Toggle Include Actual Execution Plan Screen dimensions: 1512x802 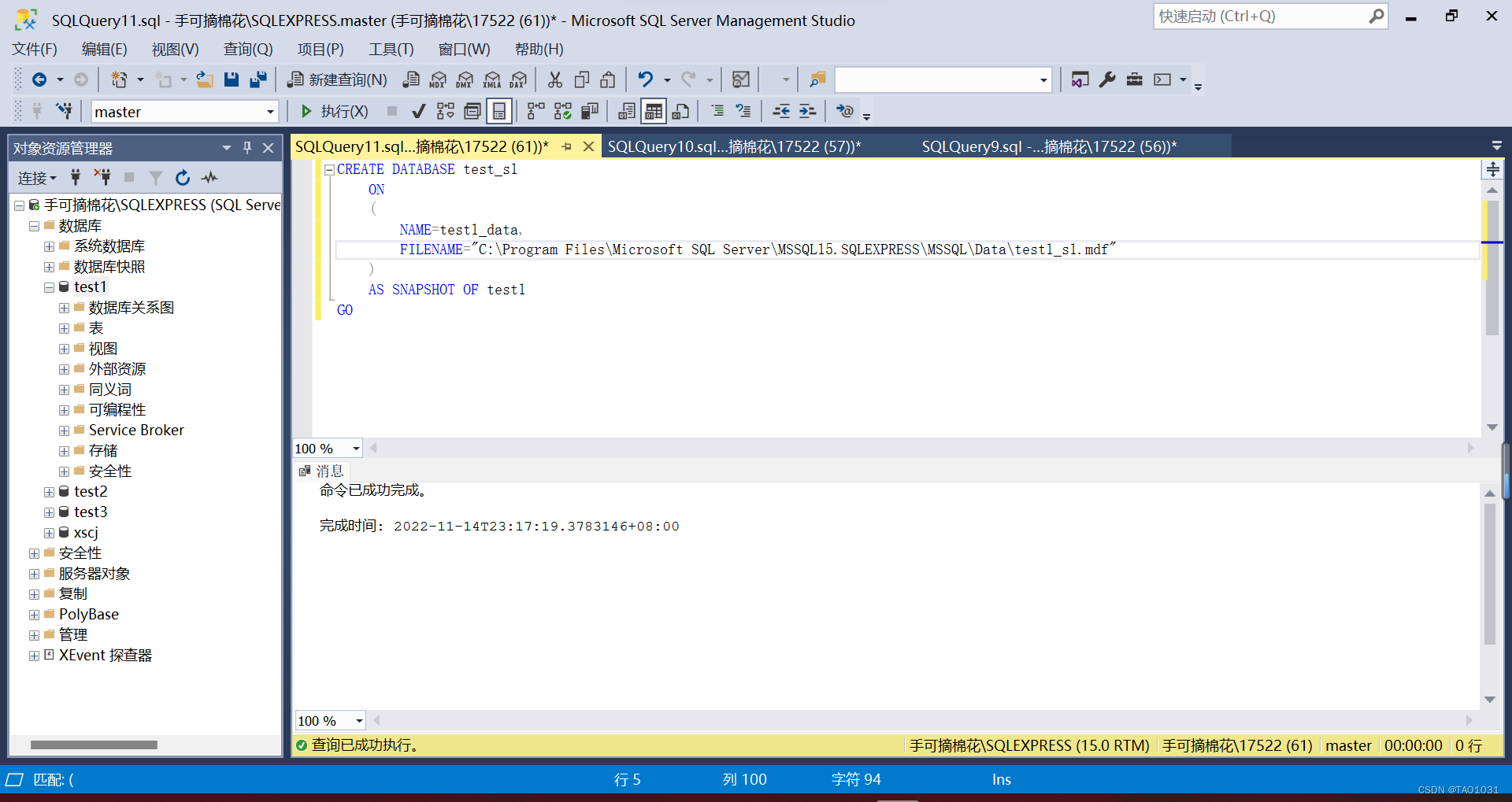click(x=535, y=111)
